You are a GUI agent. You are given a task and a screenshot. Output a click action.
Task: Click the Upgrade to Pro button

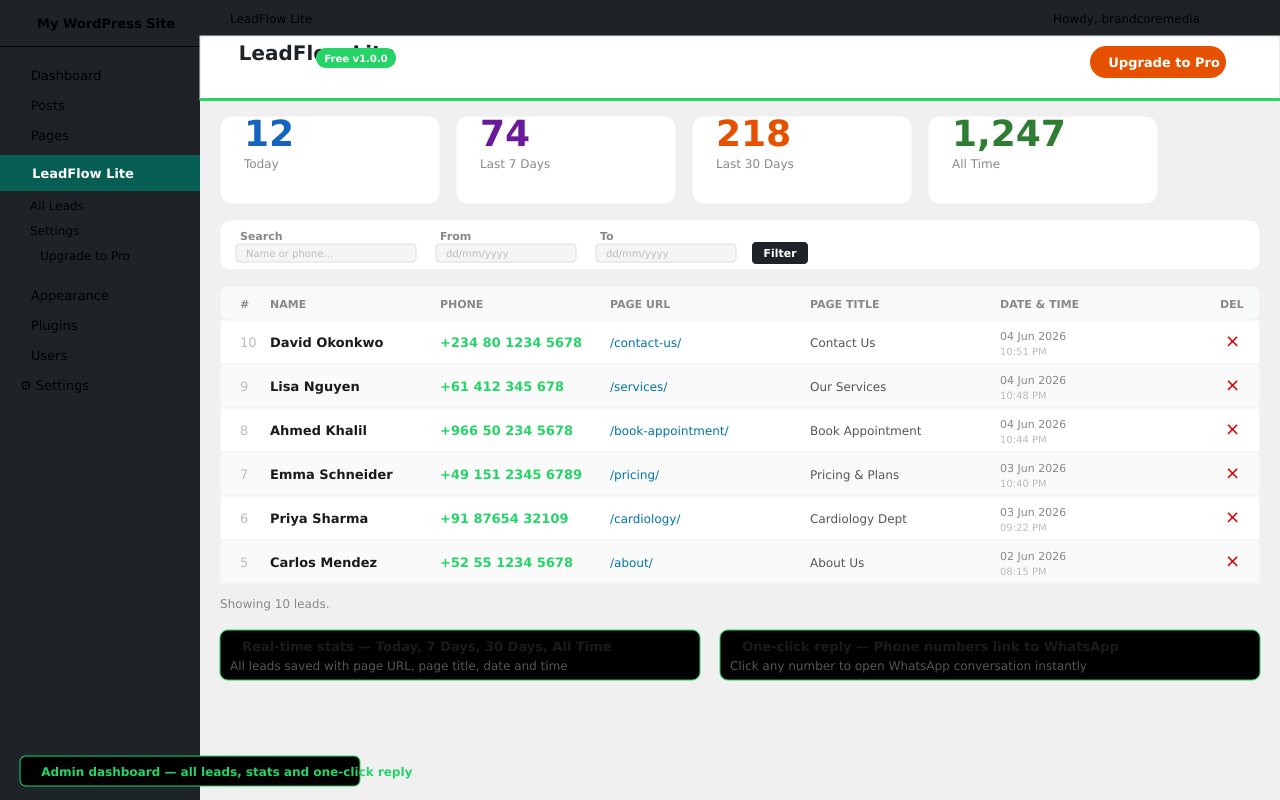tap(1158, 62)
